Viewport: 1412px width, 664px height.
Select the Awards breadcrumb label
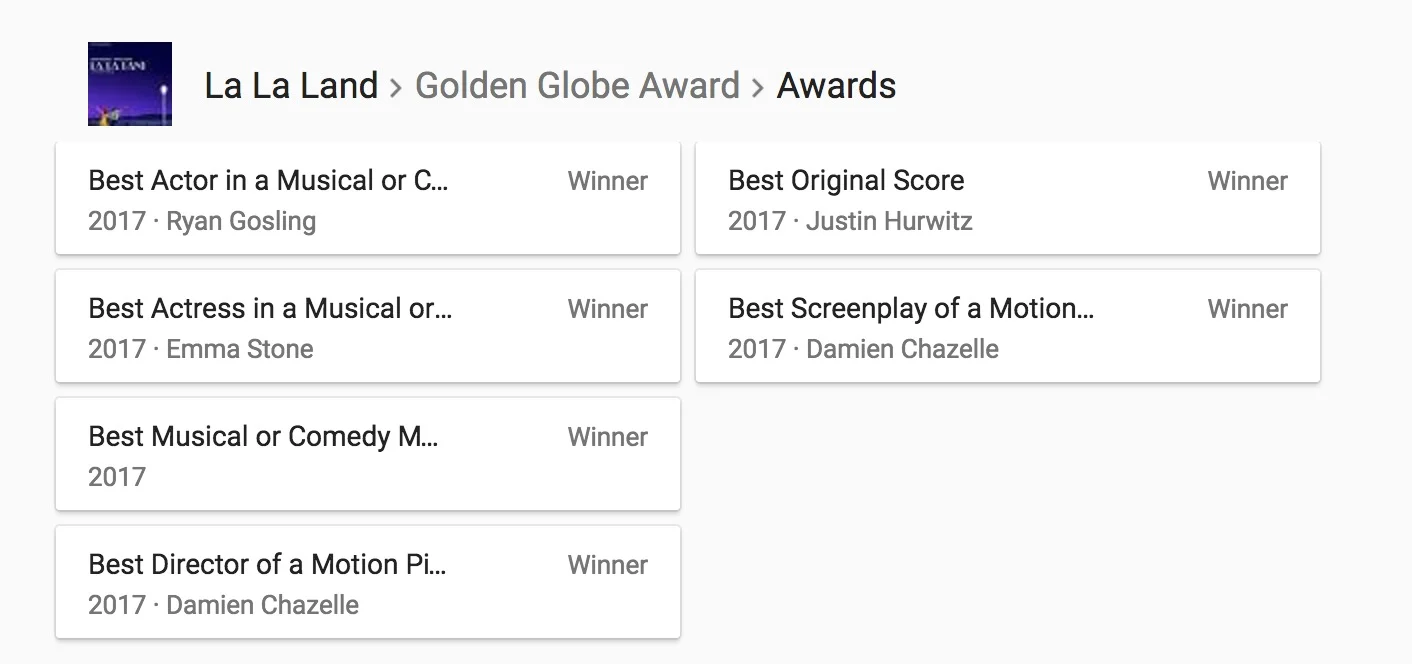pyautogui.click(x=836, y=86)
